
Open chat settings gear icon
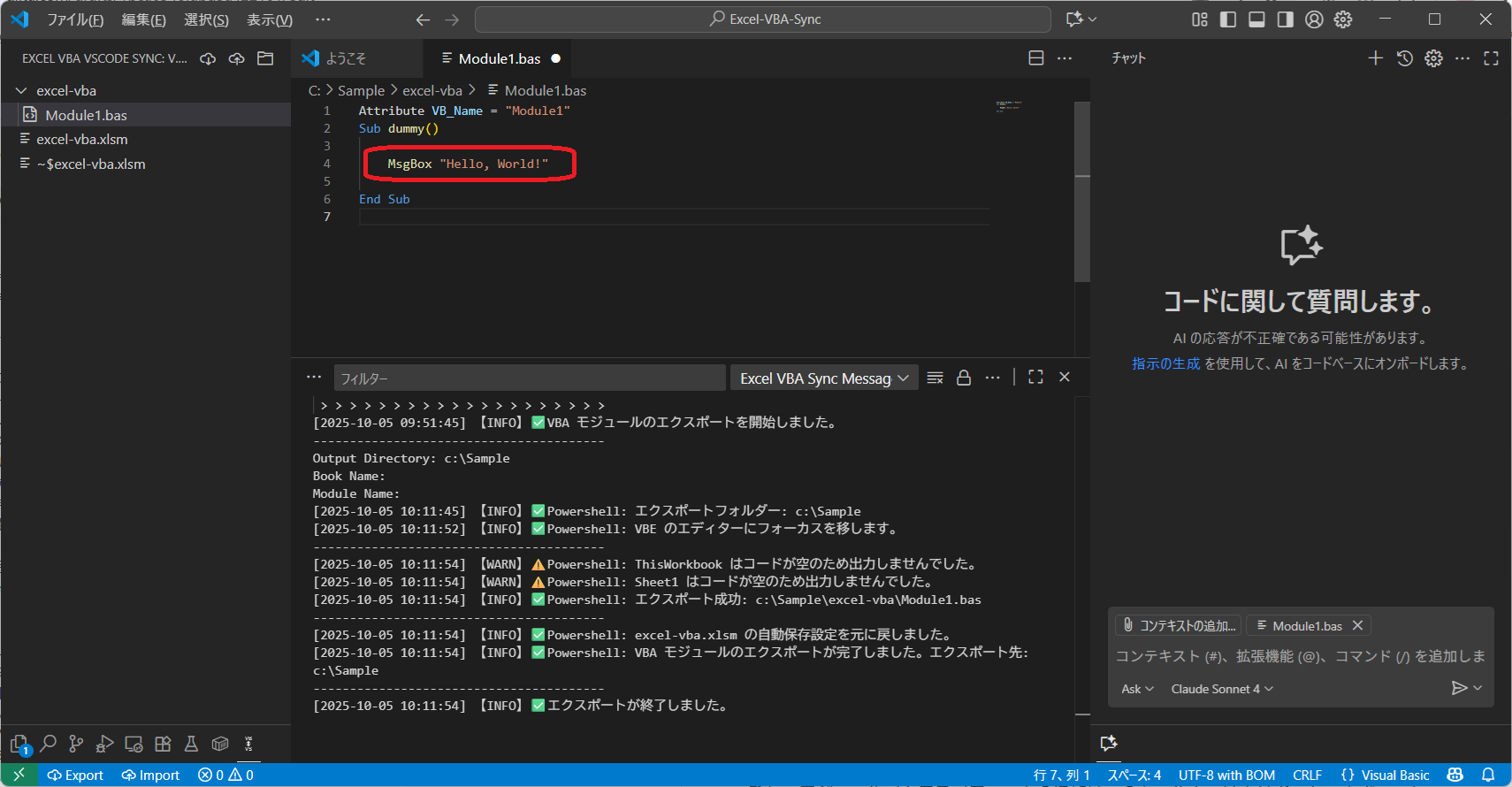click(x=1433, y=58)
